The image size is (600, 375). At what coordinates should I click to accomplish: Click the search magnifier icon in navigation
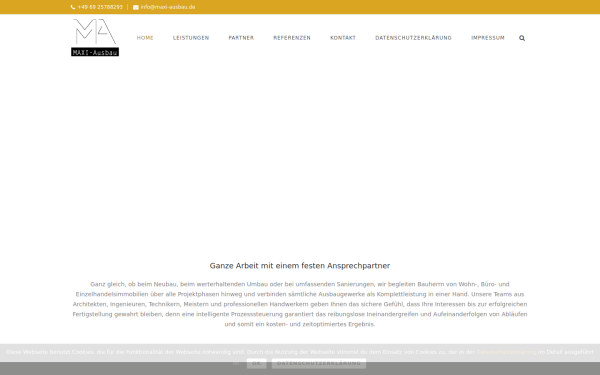(x=522, y=38)
